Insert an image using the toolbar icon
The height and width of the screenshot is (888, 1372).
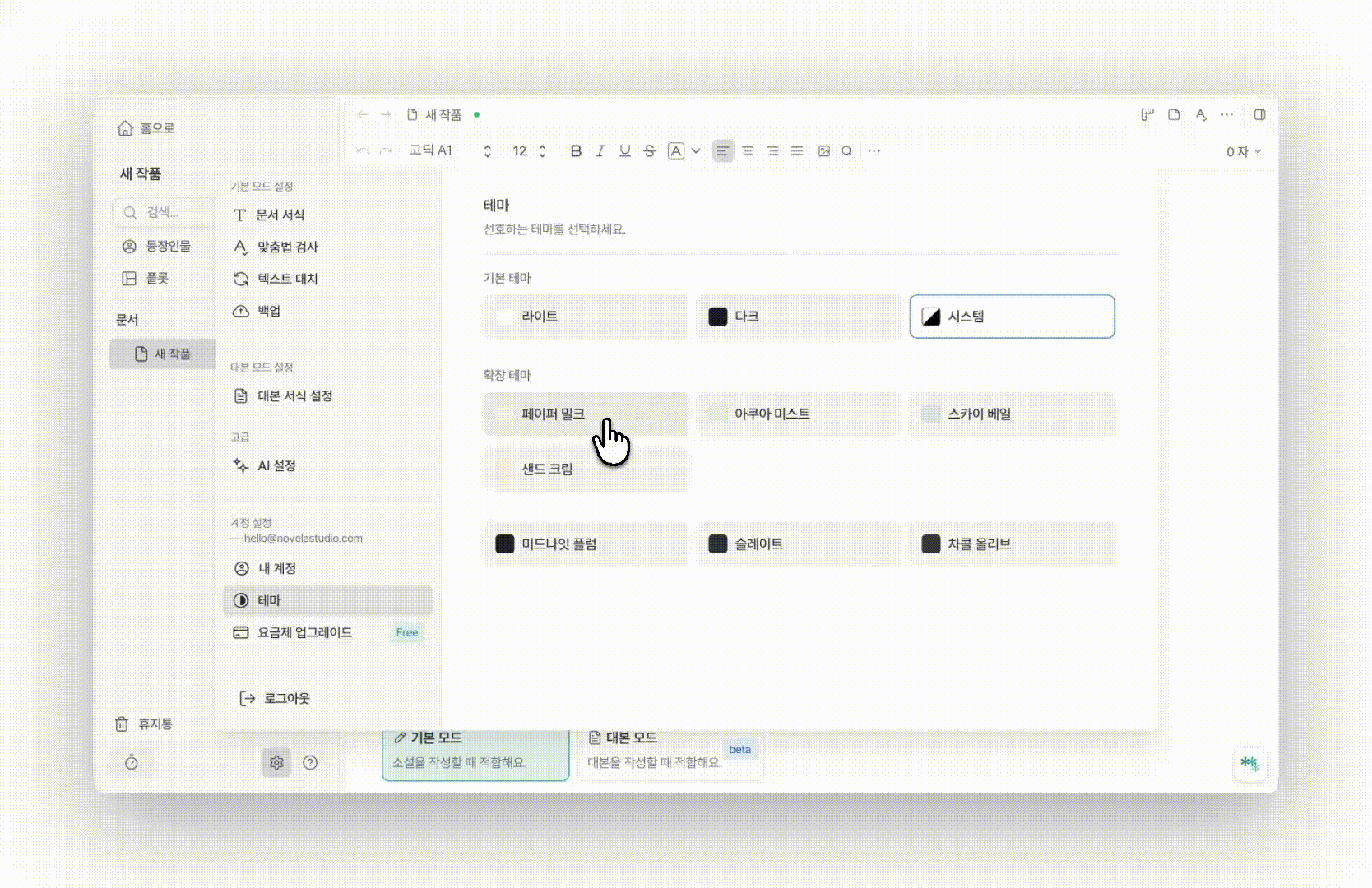tap(823, 151)
